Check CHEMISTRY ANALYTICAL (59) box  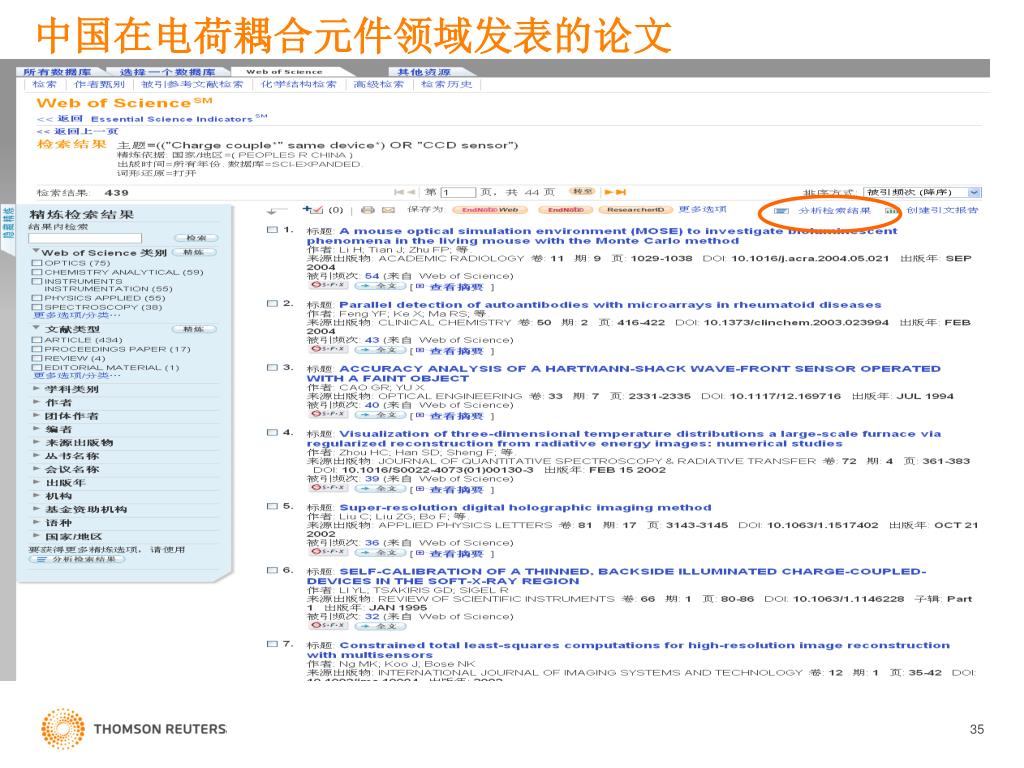pyautogui.click(x=37, y=272)
